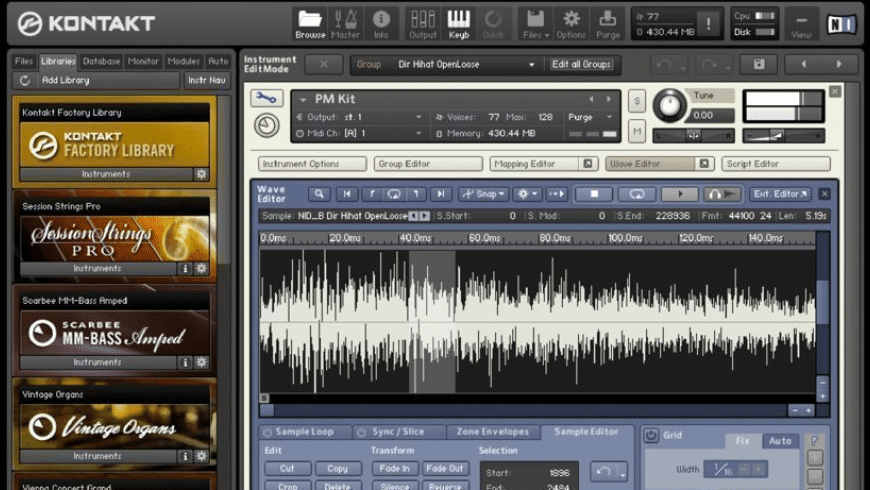870x490 pixels.
Task: Switch to the Database tab
Action: [101, 61]
